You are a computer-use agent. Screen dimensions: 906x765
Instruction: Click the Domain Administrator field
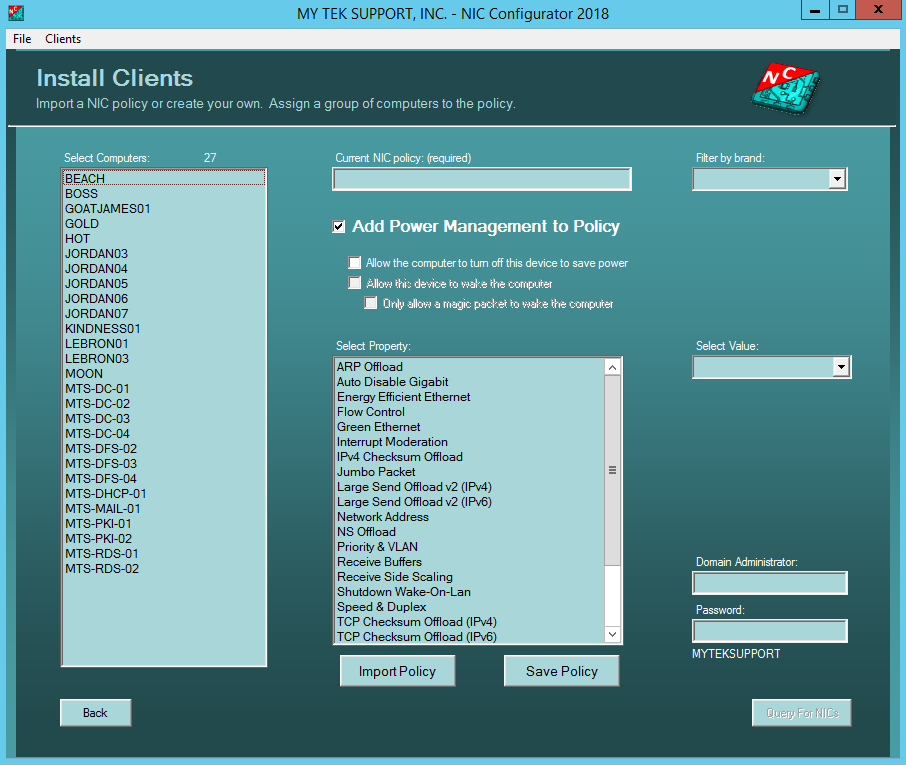[x=769, y=582]
